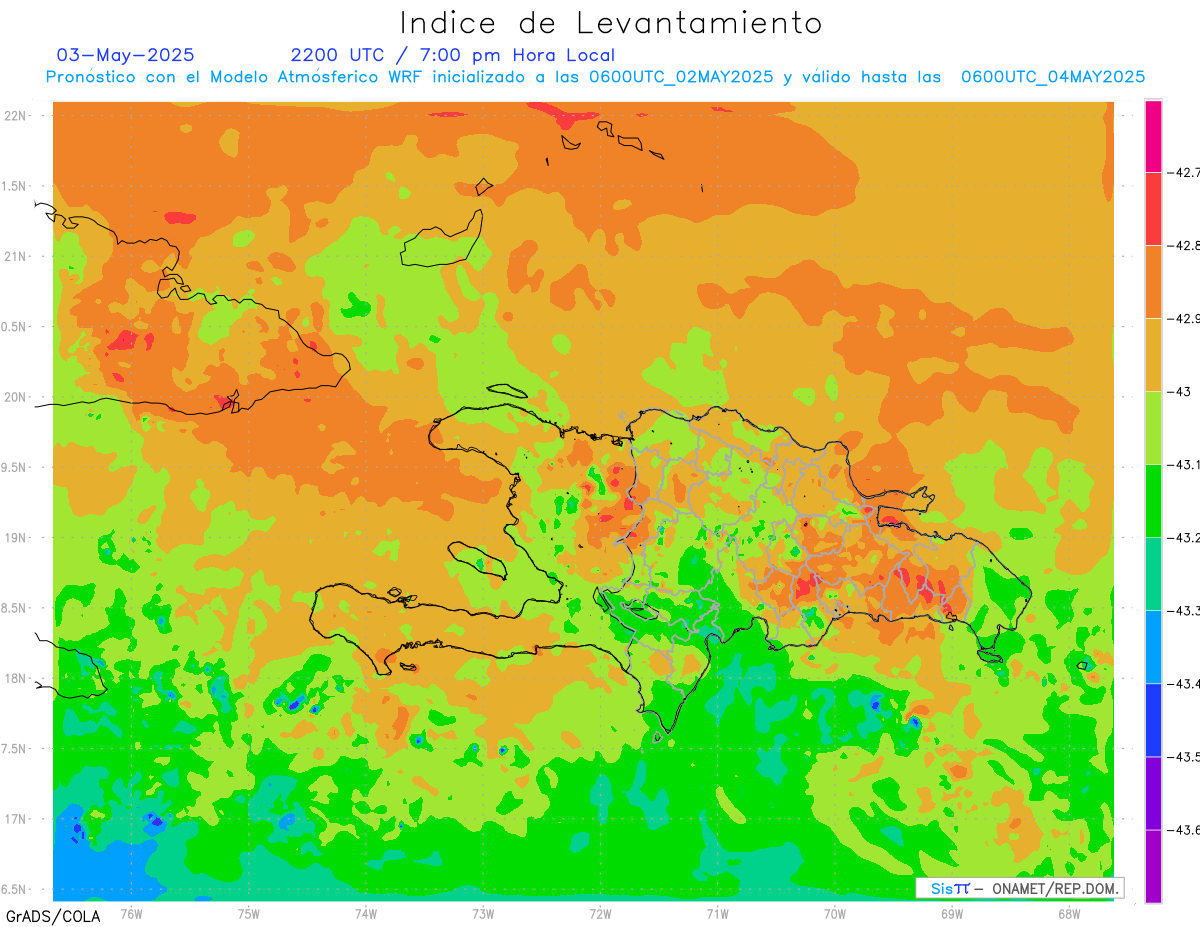The image size is (1200, 927).
Task: Click the 'Indice de Levantamiento' title
Action: point(611,22)
